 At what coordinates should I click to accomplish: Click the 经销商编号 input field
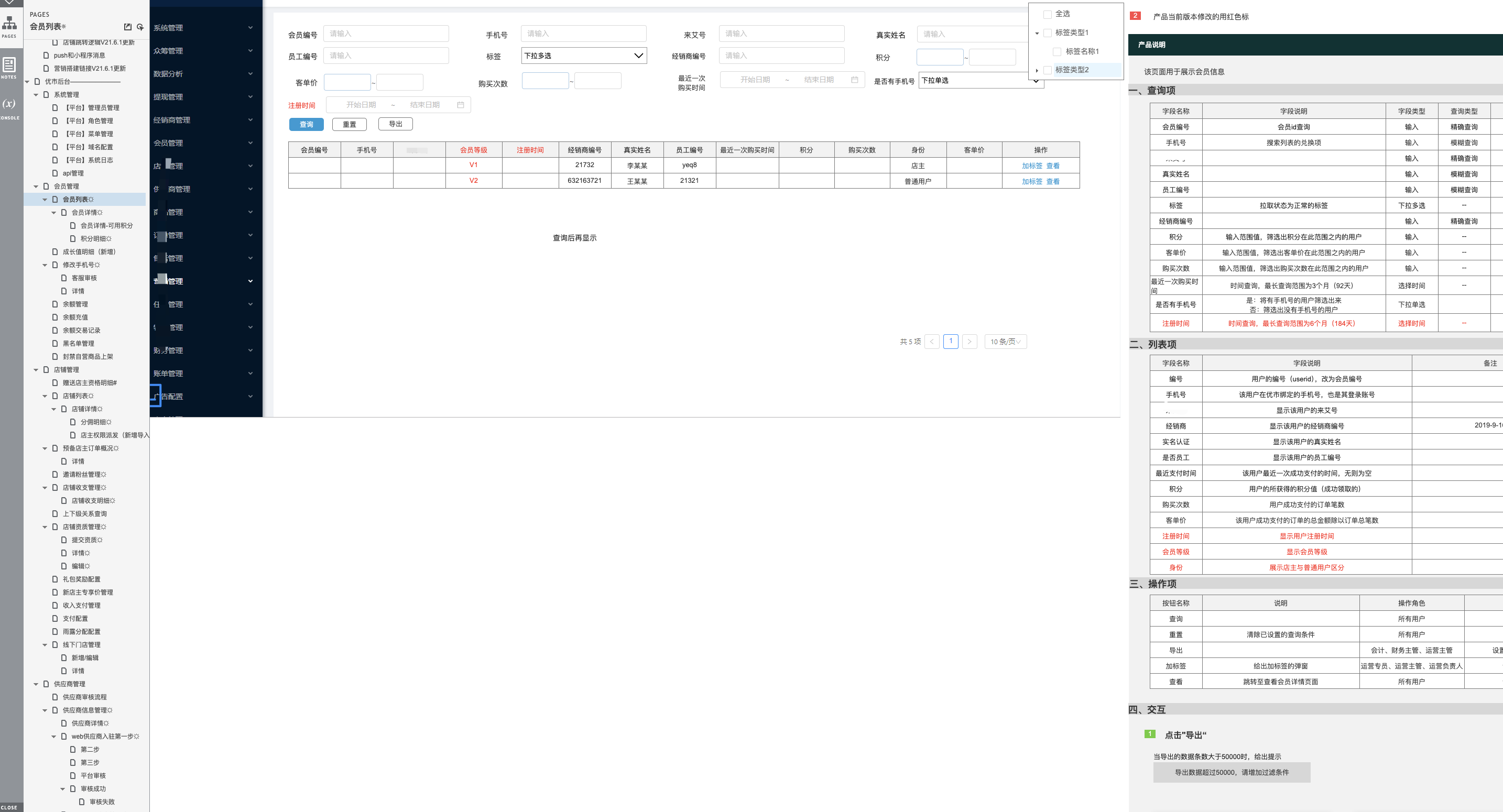click(781, 56)
